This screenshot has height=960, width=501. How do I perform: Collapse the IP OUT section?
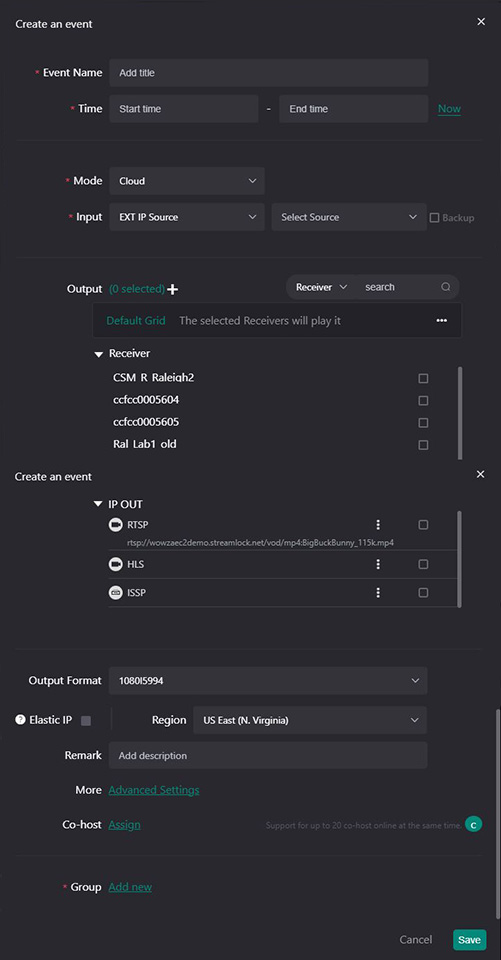coord(98,504)
